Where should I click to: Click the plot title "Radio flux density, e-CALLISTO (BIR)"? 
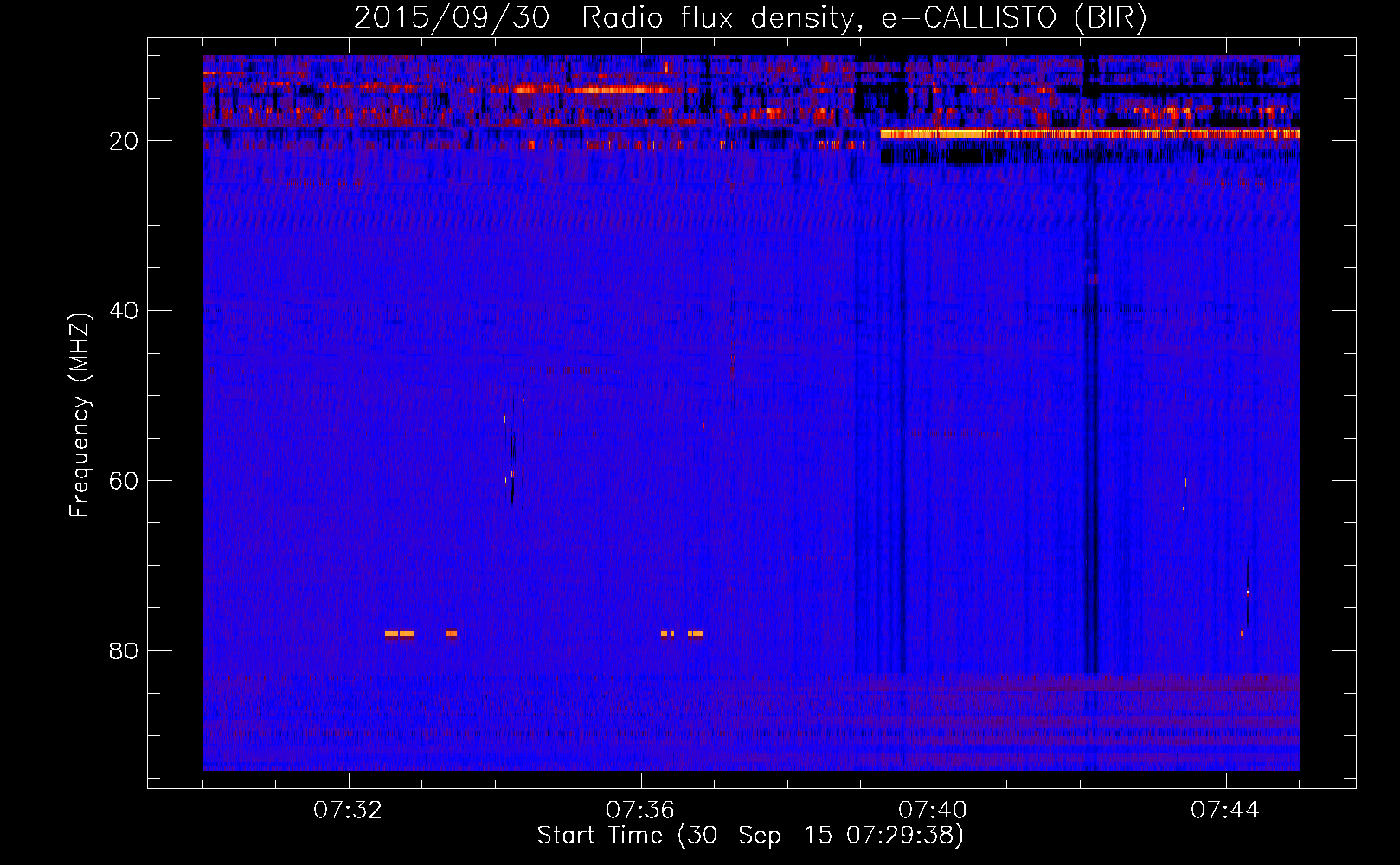864,18
